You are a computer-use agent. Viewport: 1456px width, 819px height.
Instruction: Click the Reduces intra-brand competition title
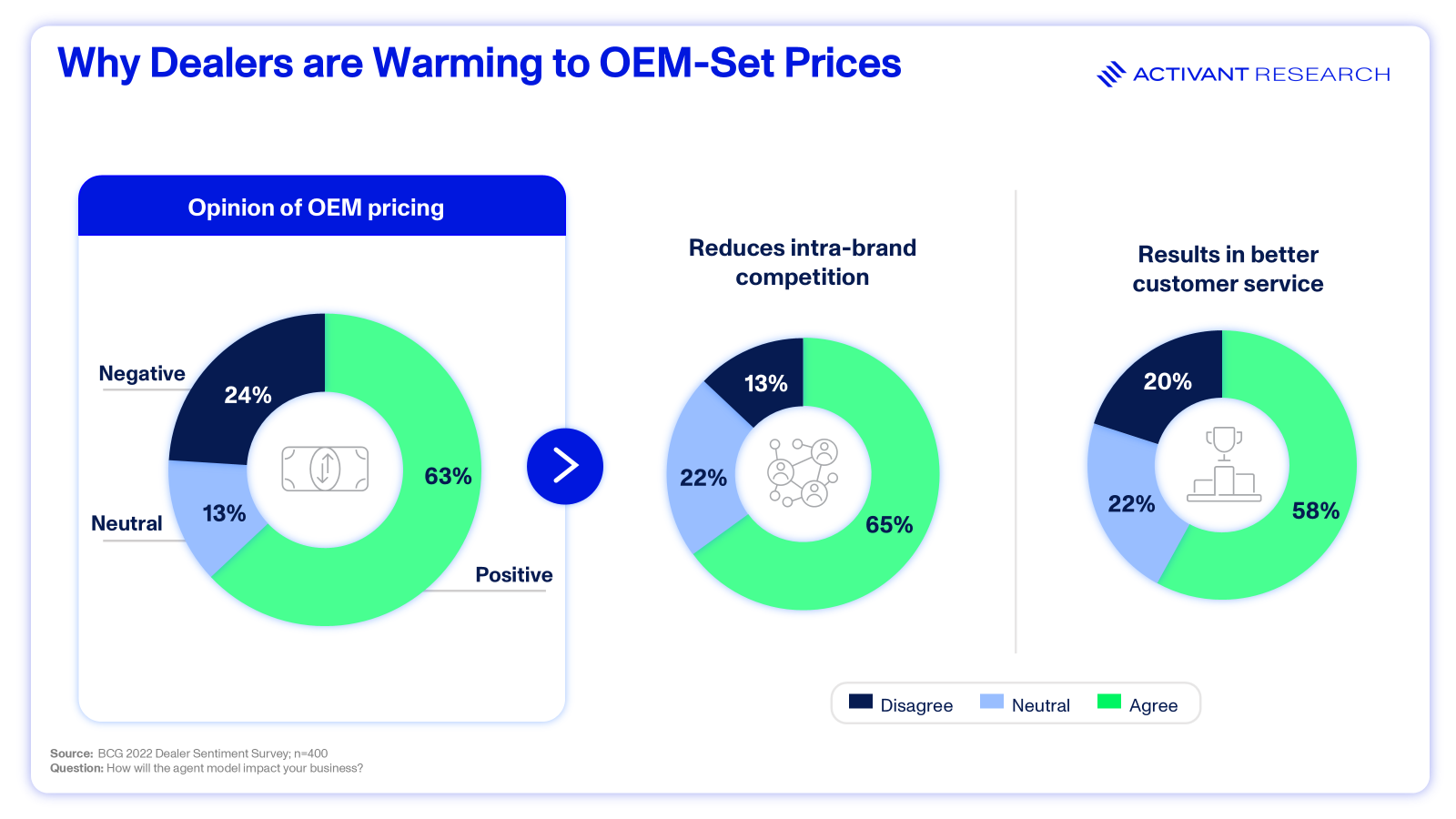pos(803,262)
